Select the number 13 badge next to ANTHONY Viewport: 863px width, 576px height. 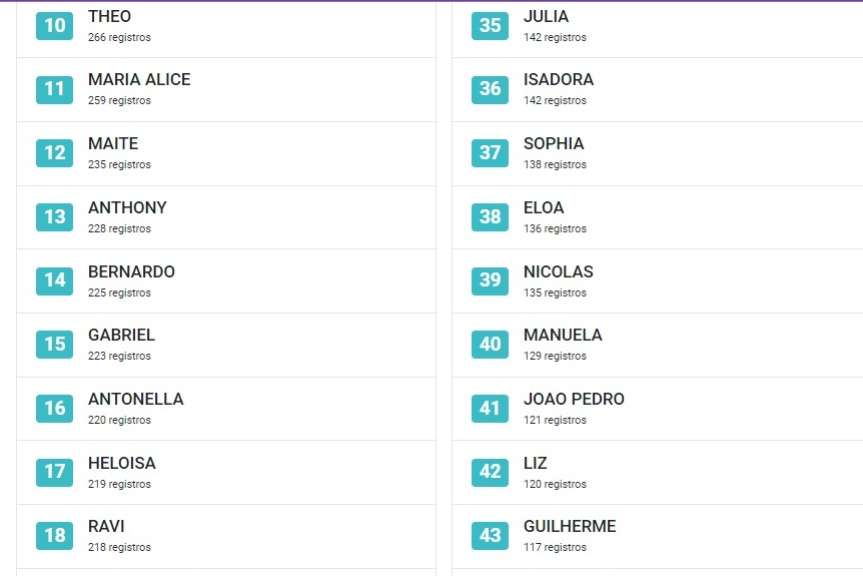tap(54, 216)
